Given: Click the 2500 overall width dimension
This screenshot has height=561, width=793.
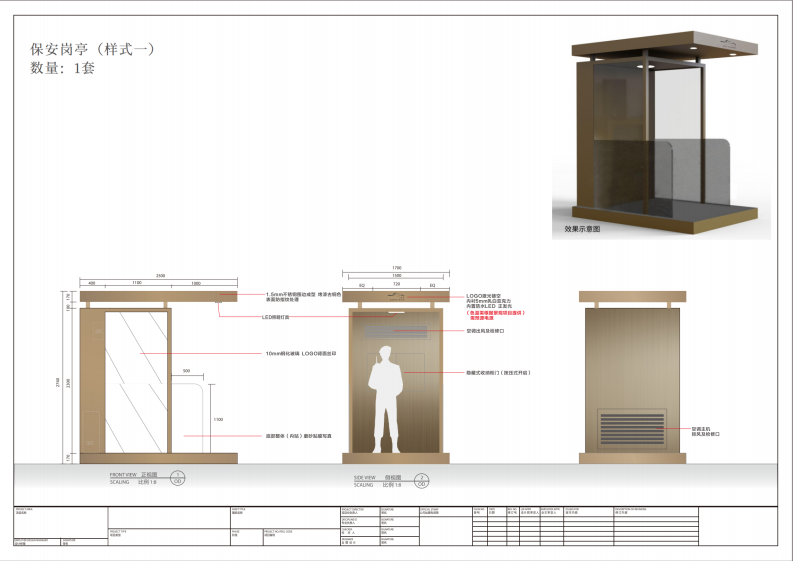Looking at the screenshot, I should [159, 277].
